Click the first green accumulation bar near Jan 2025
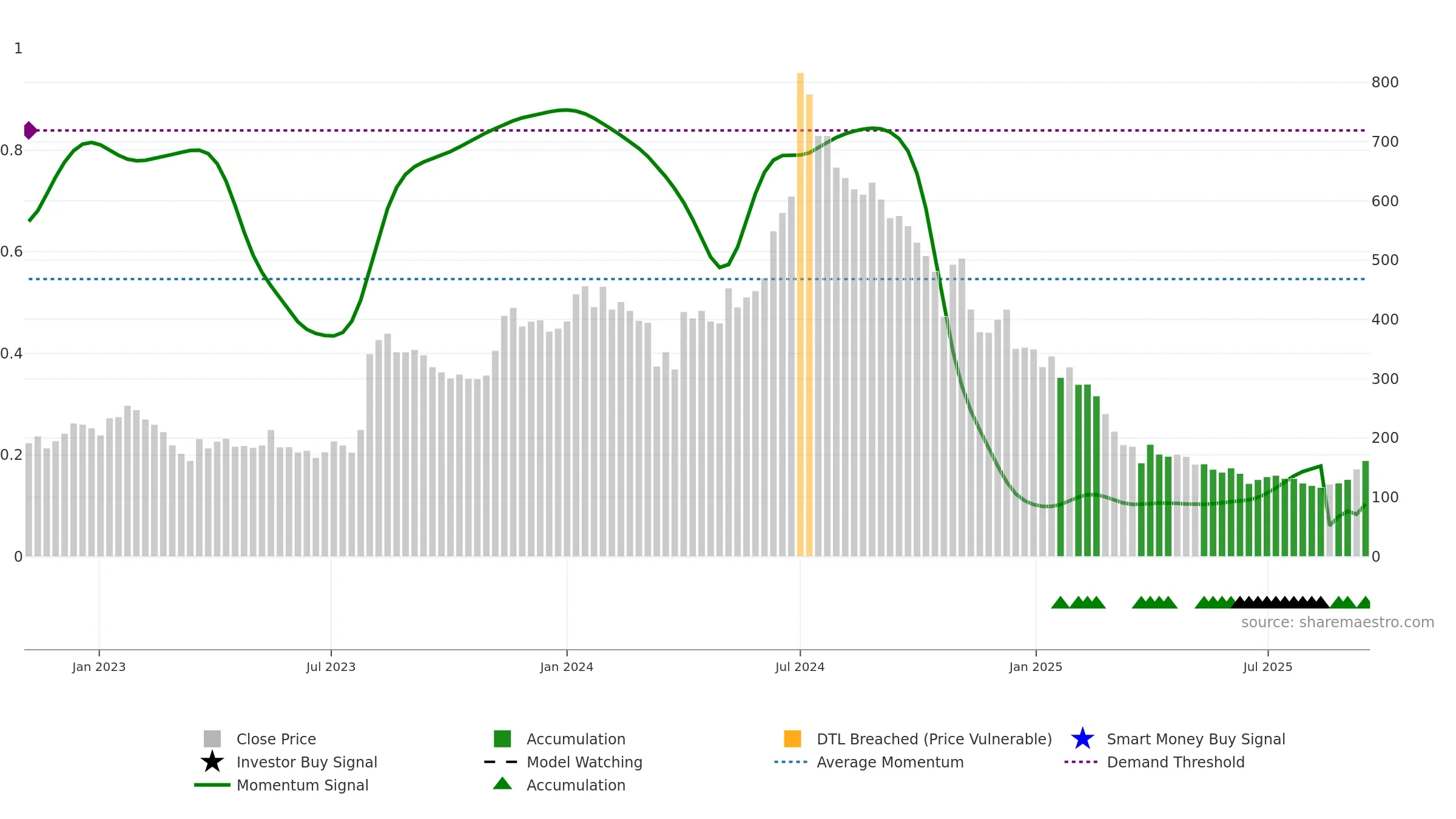The height and width of the screenshot is (819, 1456). (x=1060, y=467)
